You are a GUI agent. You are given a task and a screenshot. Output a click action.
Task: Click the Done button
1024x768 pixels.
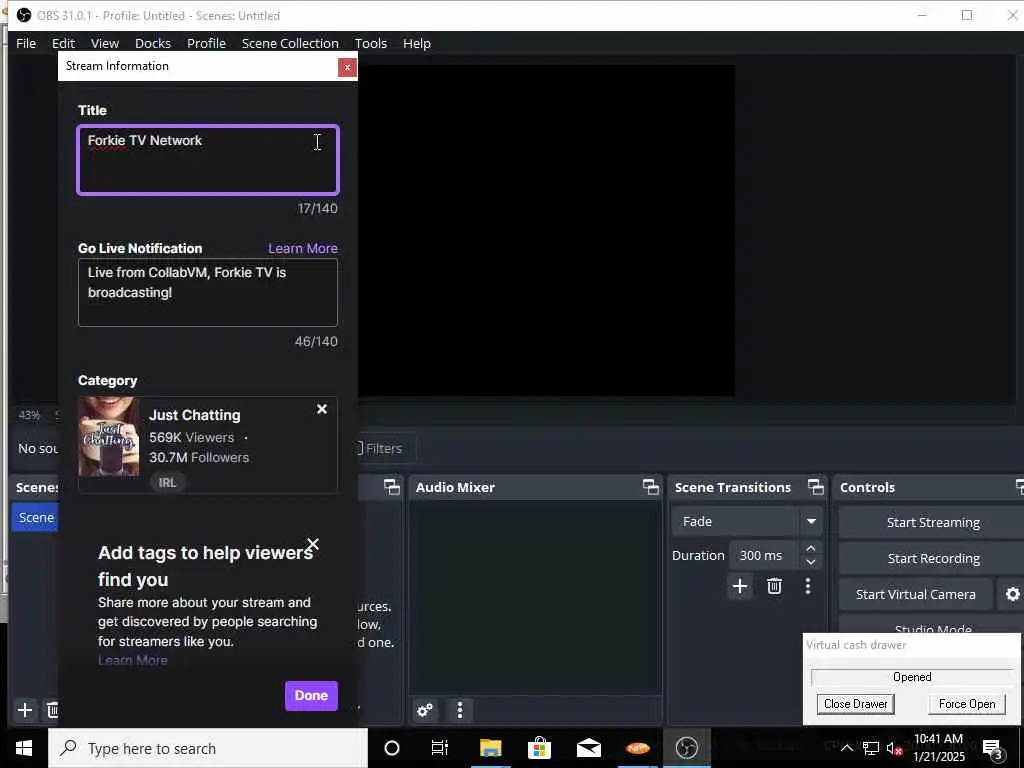[x=311, y=696]
